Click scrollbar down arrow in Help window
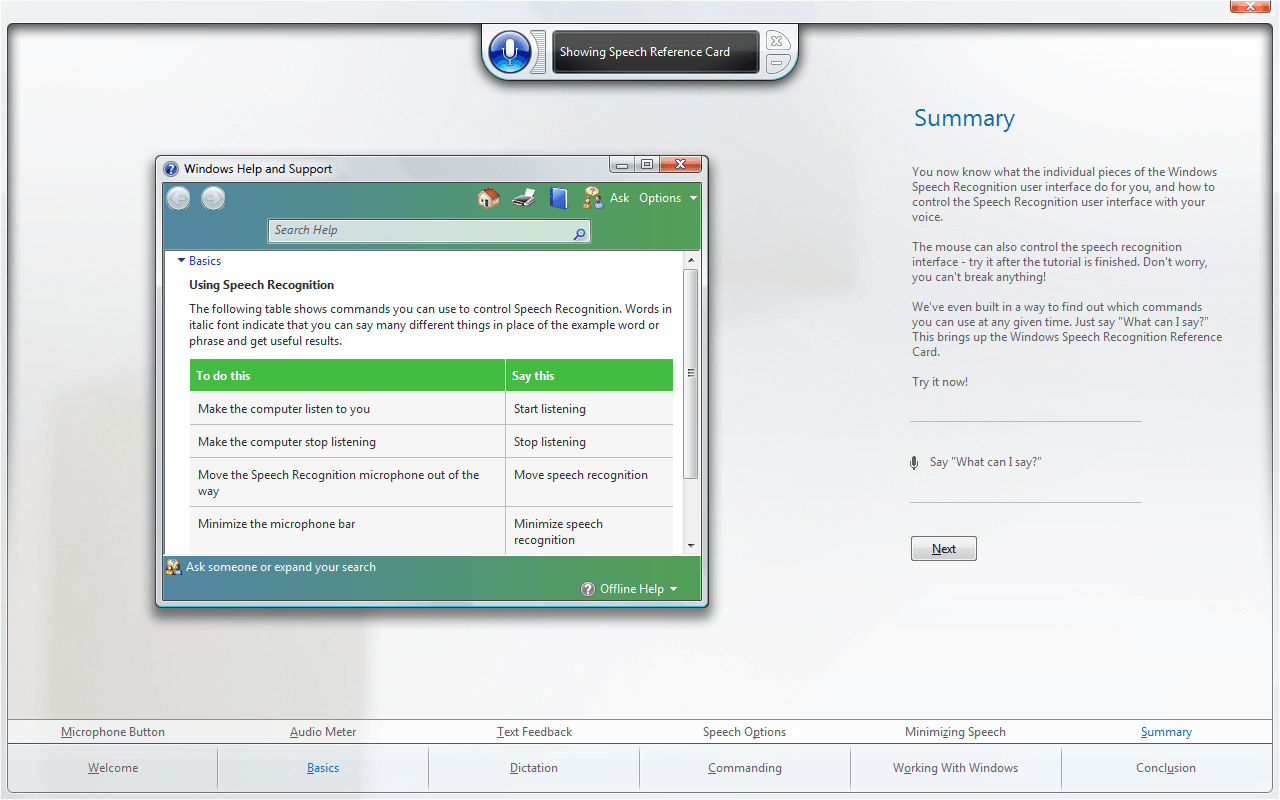Screen dimensions: 1280x800 pyautogui.click(x=691, y=546)
